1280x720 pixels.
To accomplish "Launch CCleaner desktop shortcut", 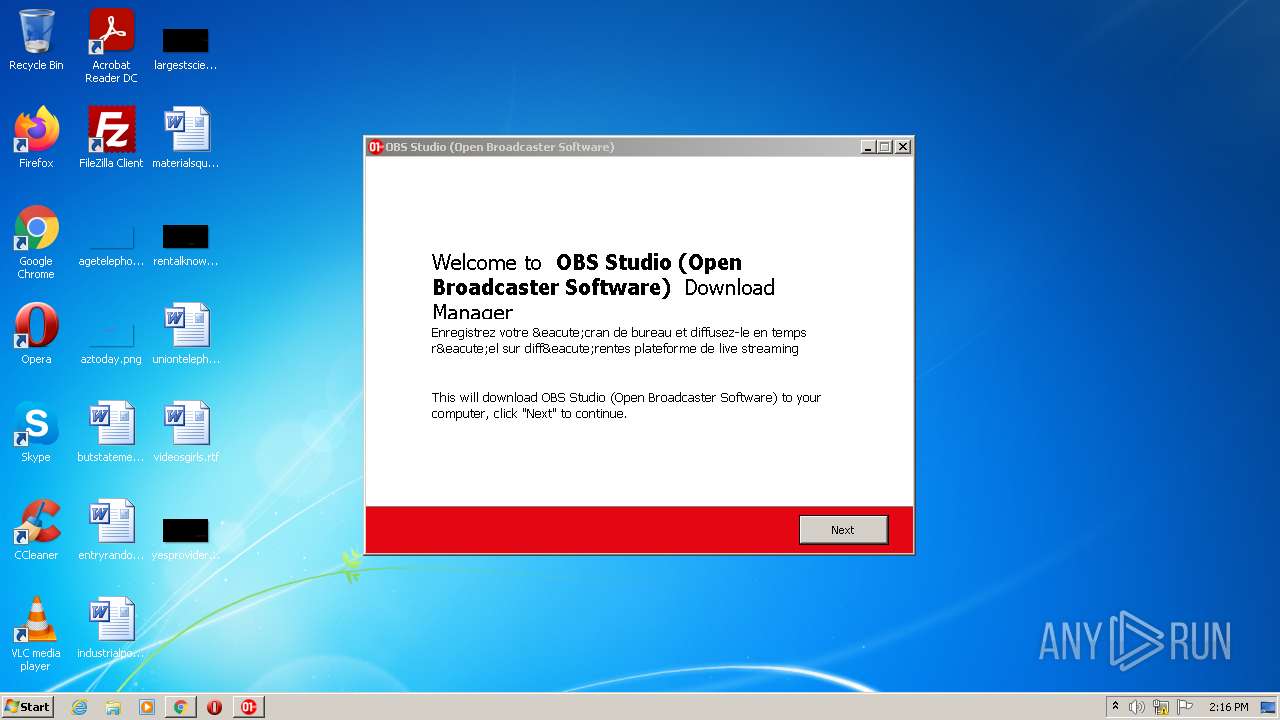I will (x=36, y=530).
